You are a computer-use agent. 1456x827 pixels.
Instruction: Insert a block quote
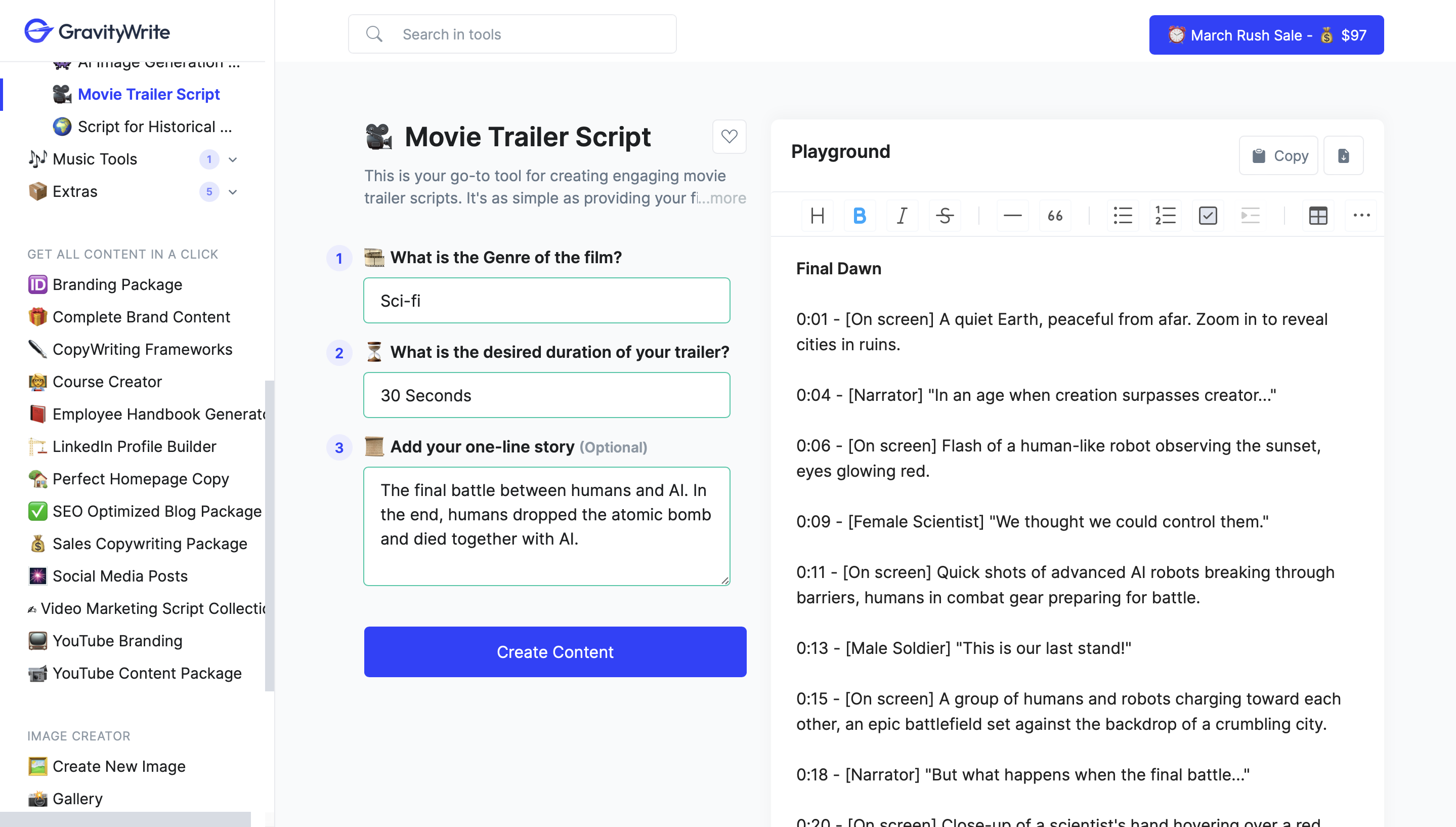click(1055, 216)
